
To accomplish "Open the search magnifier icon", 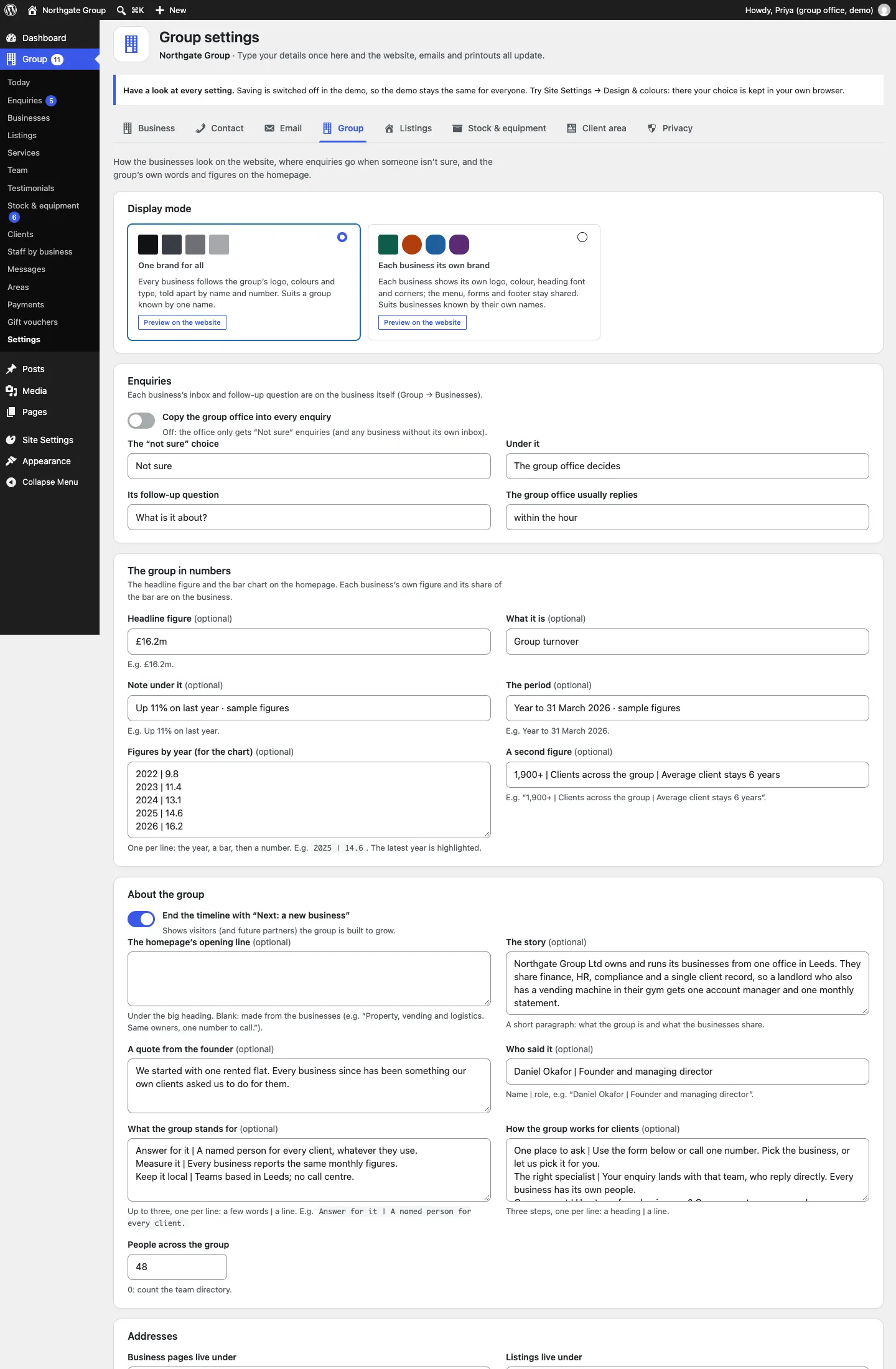I will pos(121,10).
